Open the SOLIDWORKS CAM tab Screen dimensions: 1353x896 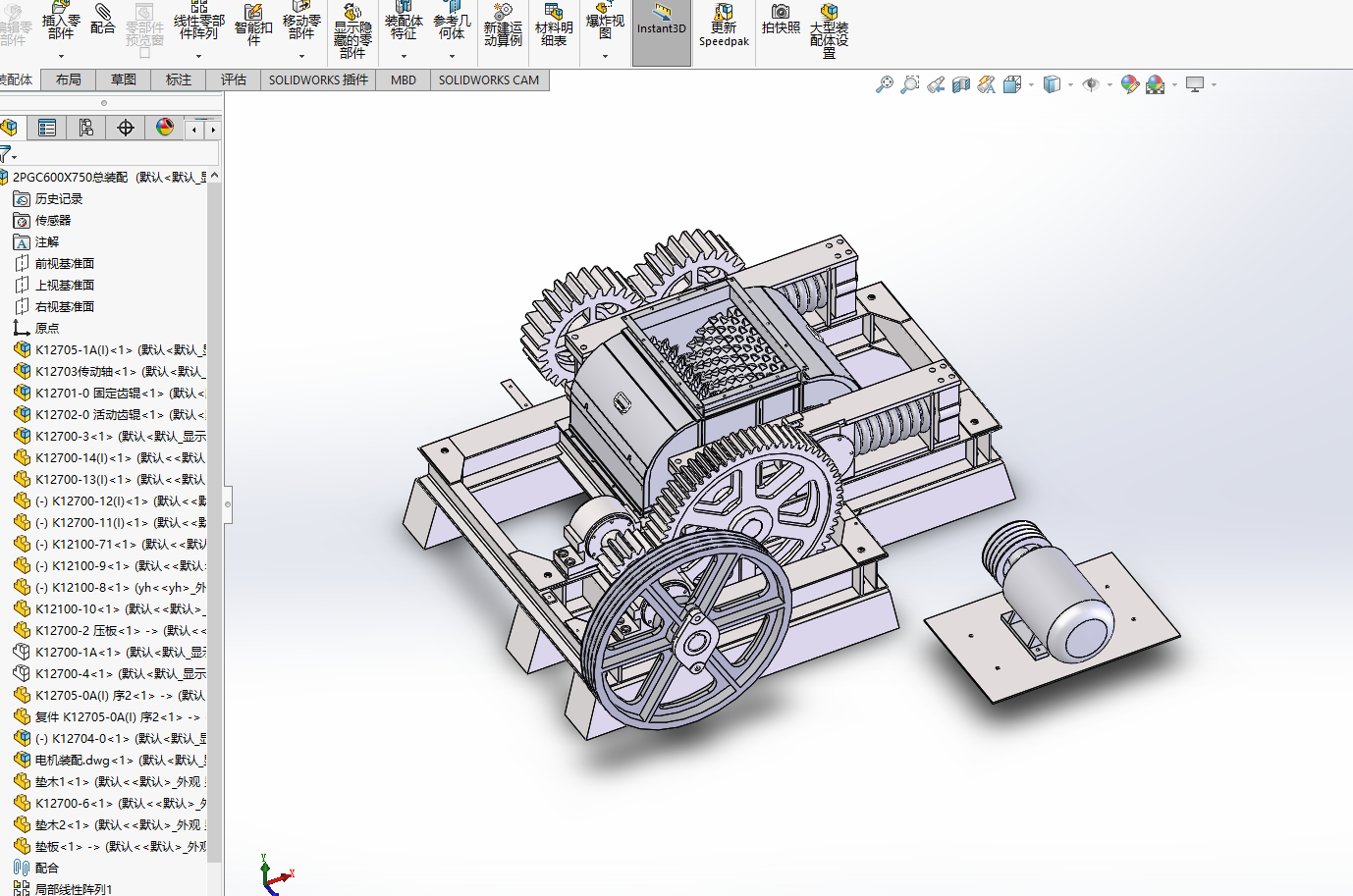(x=489, y=79)
